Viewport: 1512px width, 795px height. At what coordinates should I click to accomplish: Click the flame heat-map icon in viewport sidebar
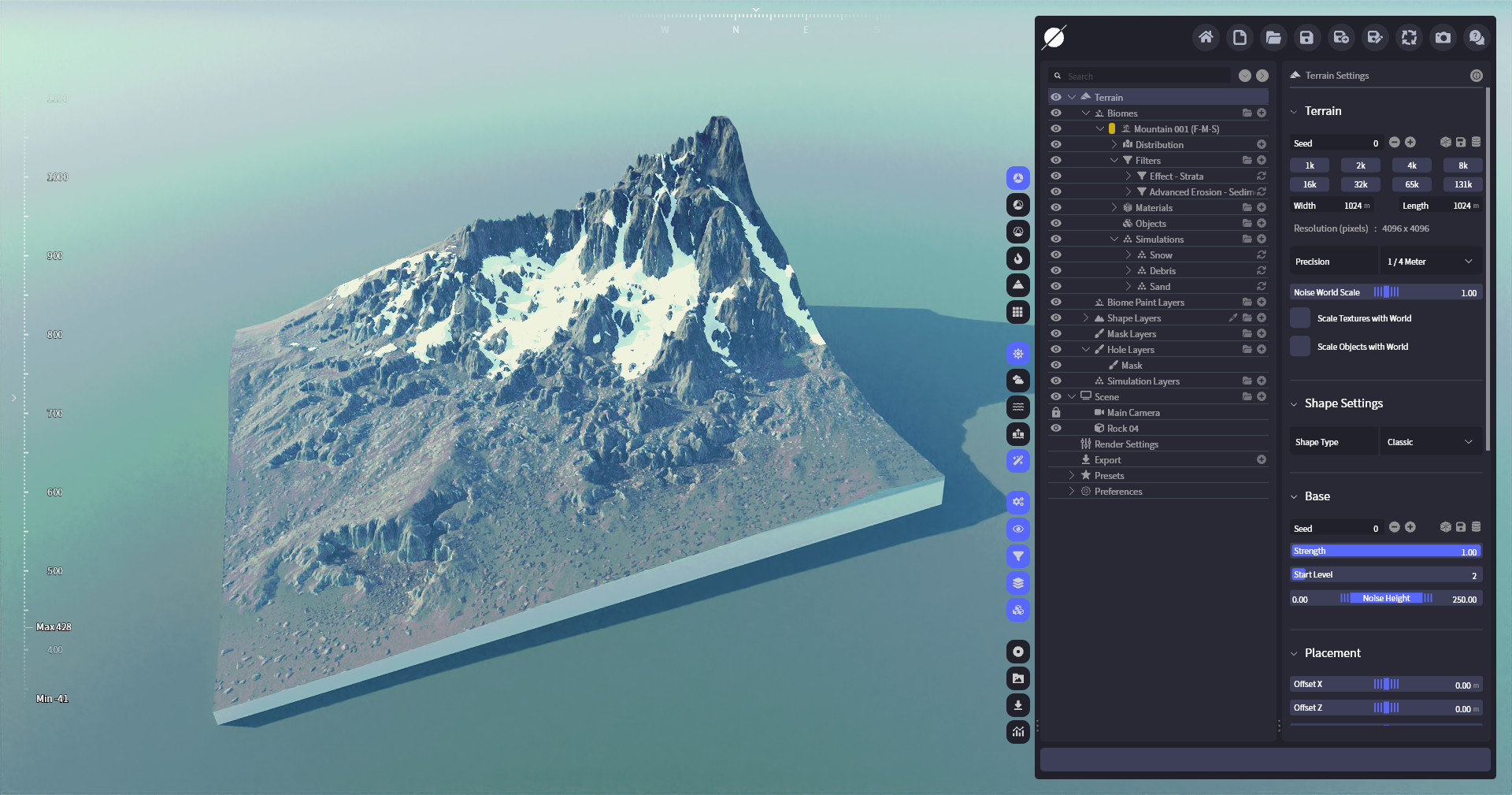point(1018,258)
